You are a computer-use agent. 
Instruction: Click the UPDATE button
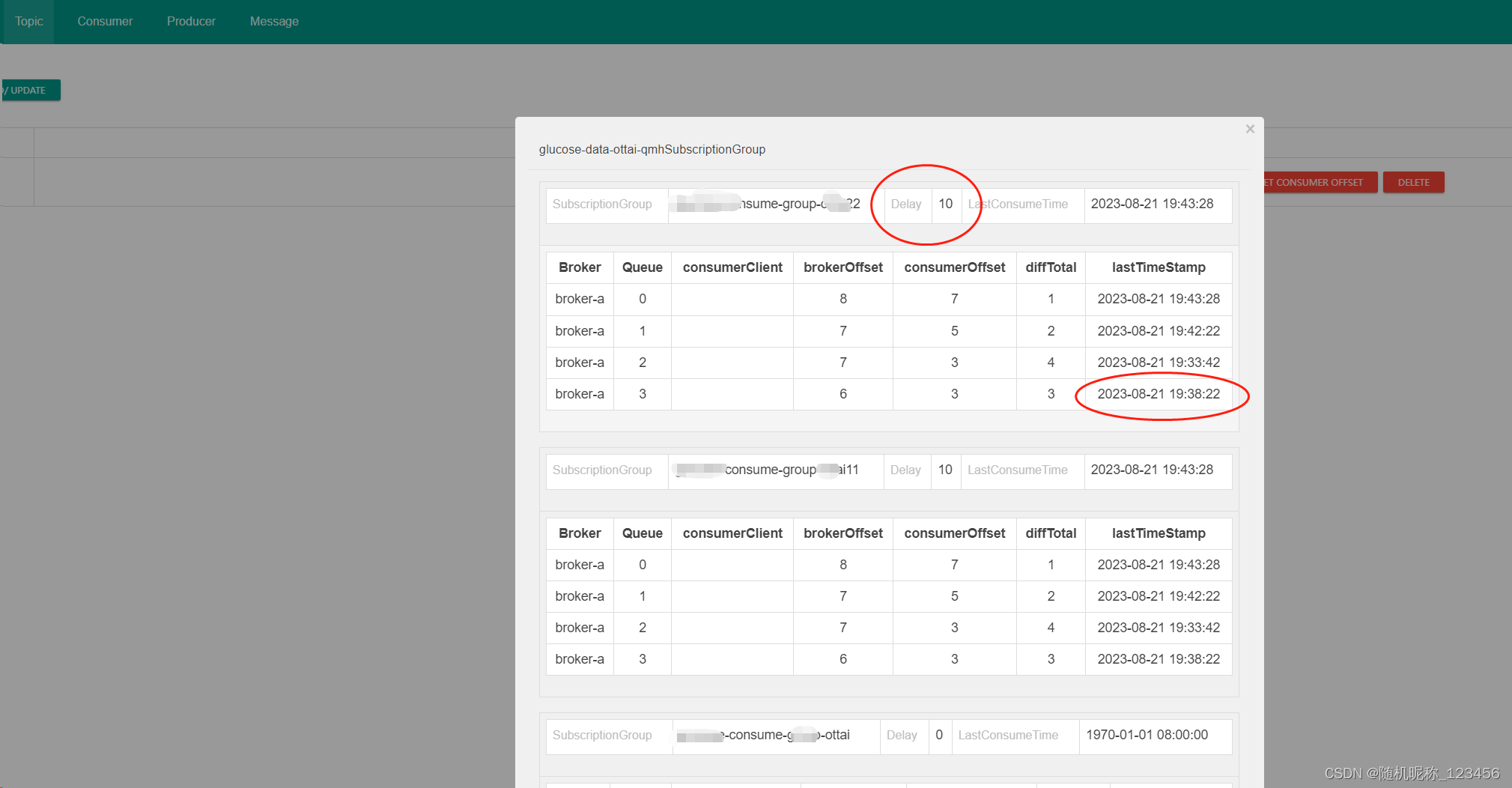[x=30, y=90]
